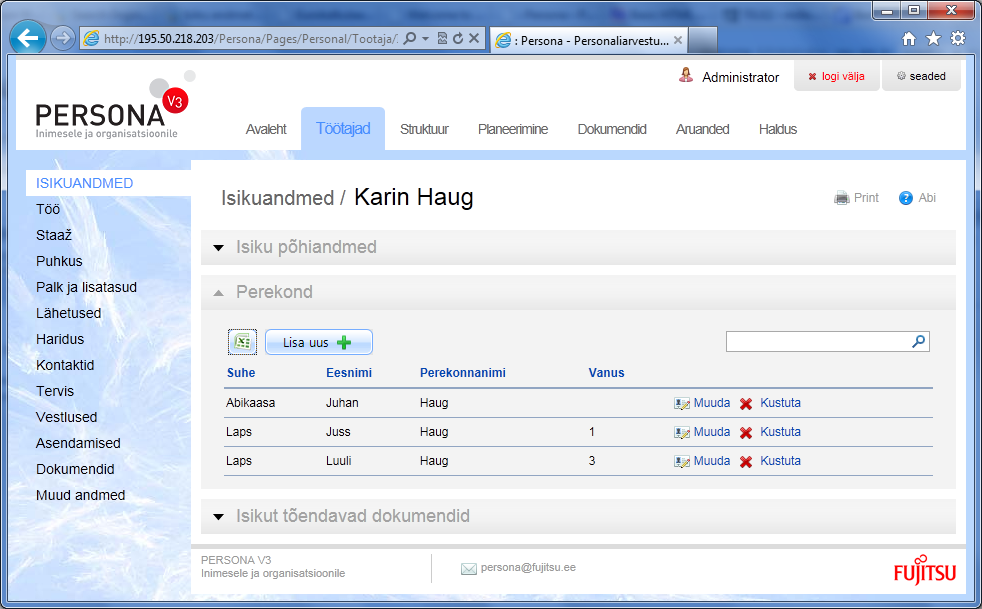
Task: Open the browser favorites star icon
Action: (933, 39)
